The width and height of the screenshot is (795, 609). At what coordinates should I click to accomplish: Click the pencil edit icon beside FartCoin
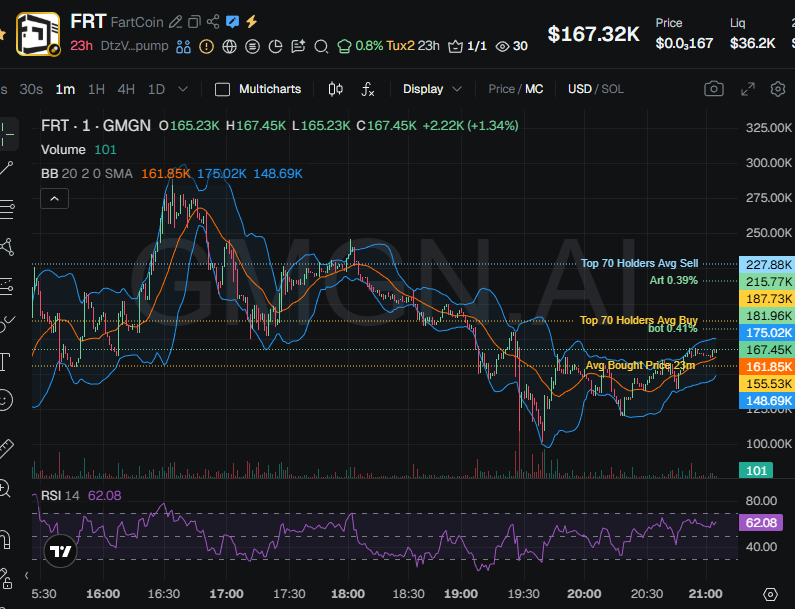click(175, 22)
